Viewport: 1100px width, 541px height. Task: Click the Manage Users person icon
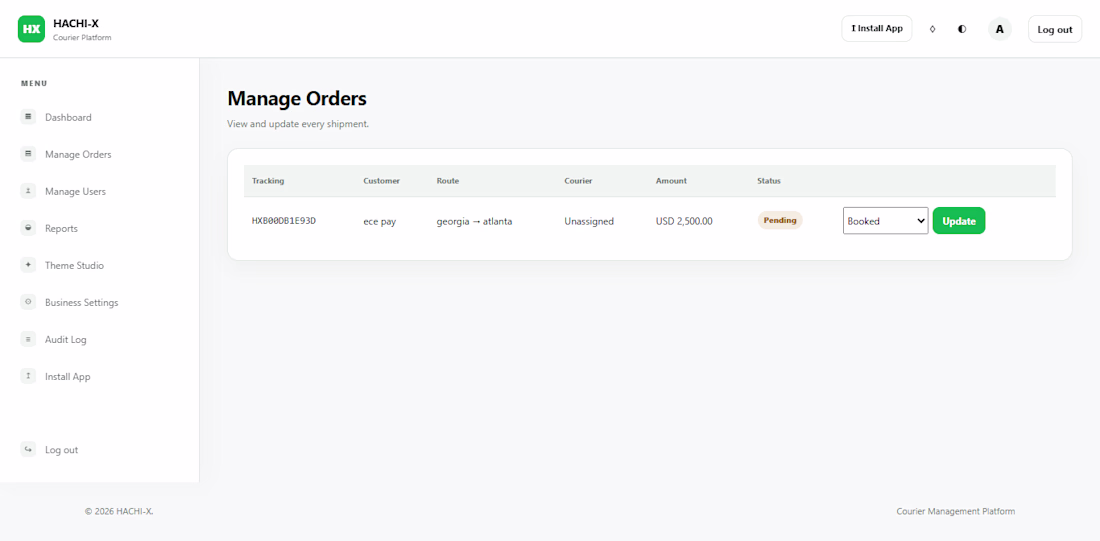tap(28, 191)
